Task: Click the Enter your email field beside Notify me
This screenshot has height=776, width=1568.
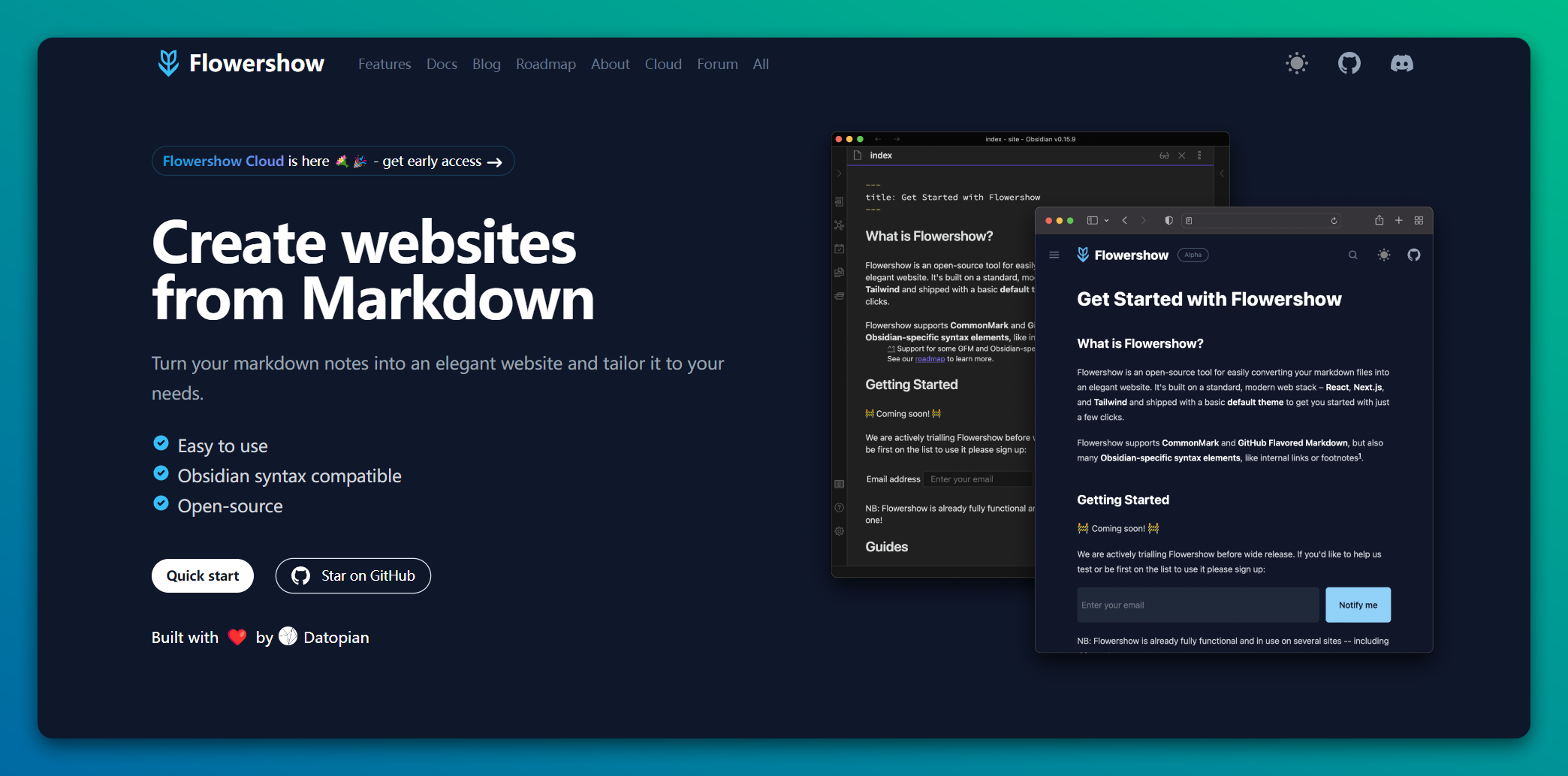Action: point(1198,605)
